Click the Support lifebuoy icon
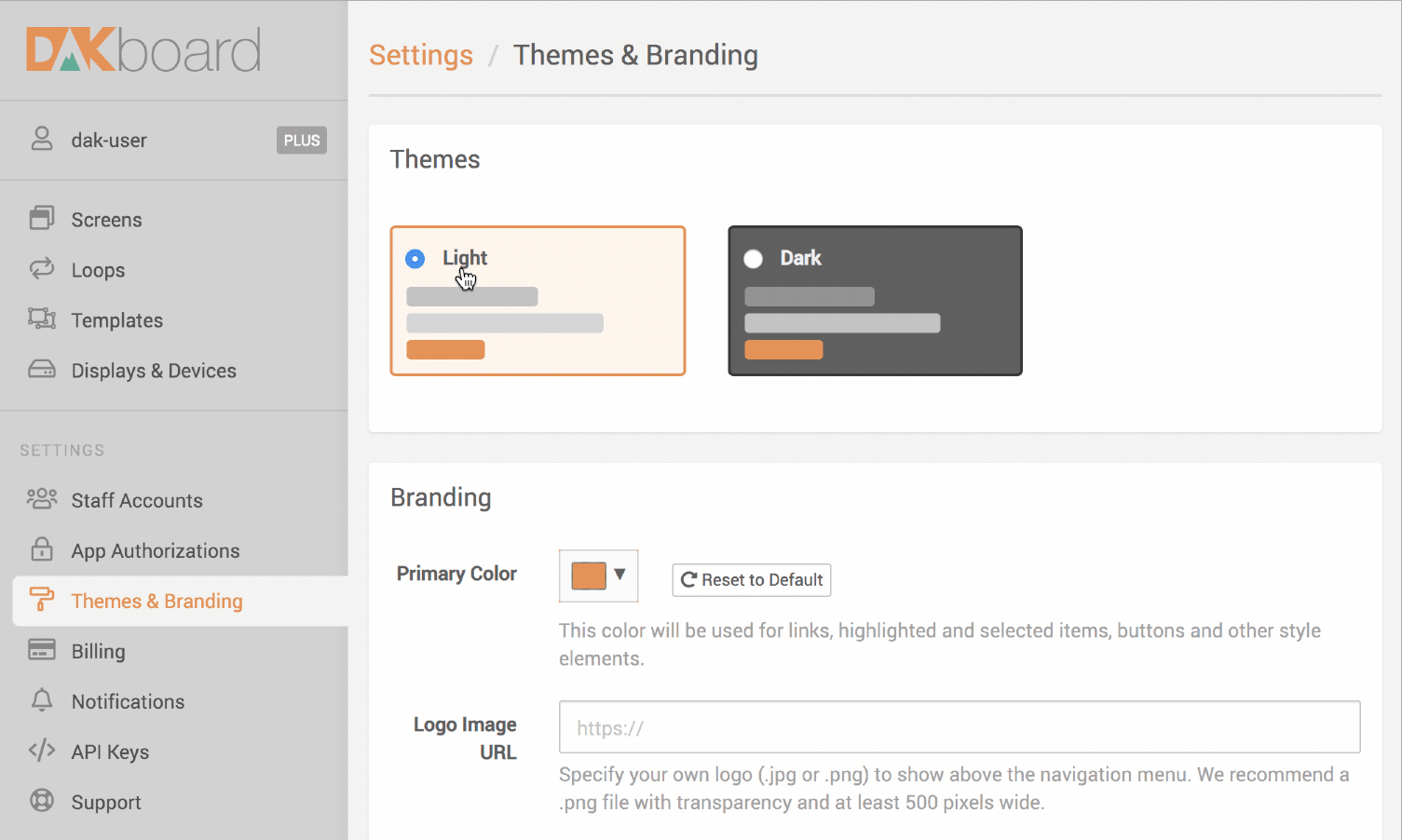The height and width of the screenshot is (840, 1402). [42, 801]
